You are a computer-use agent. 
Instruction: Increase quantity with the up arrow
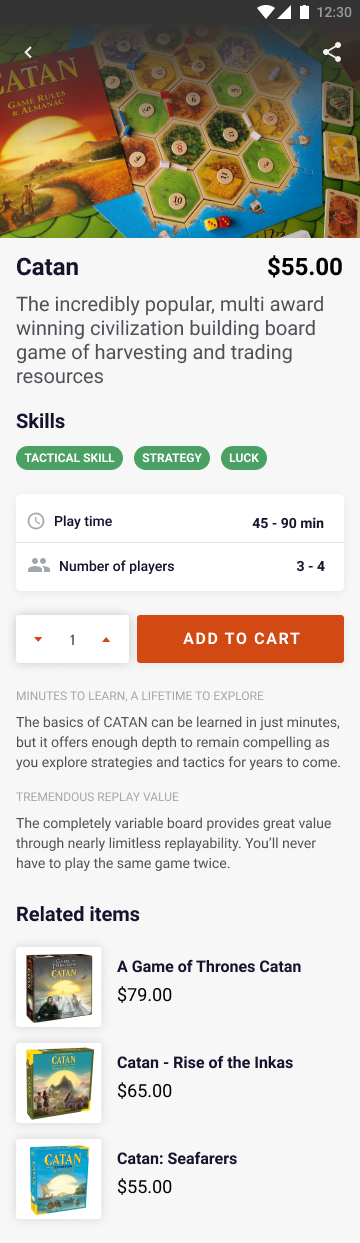(106, 639)
